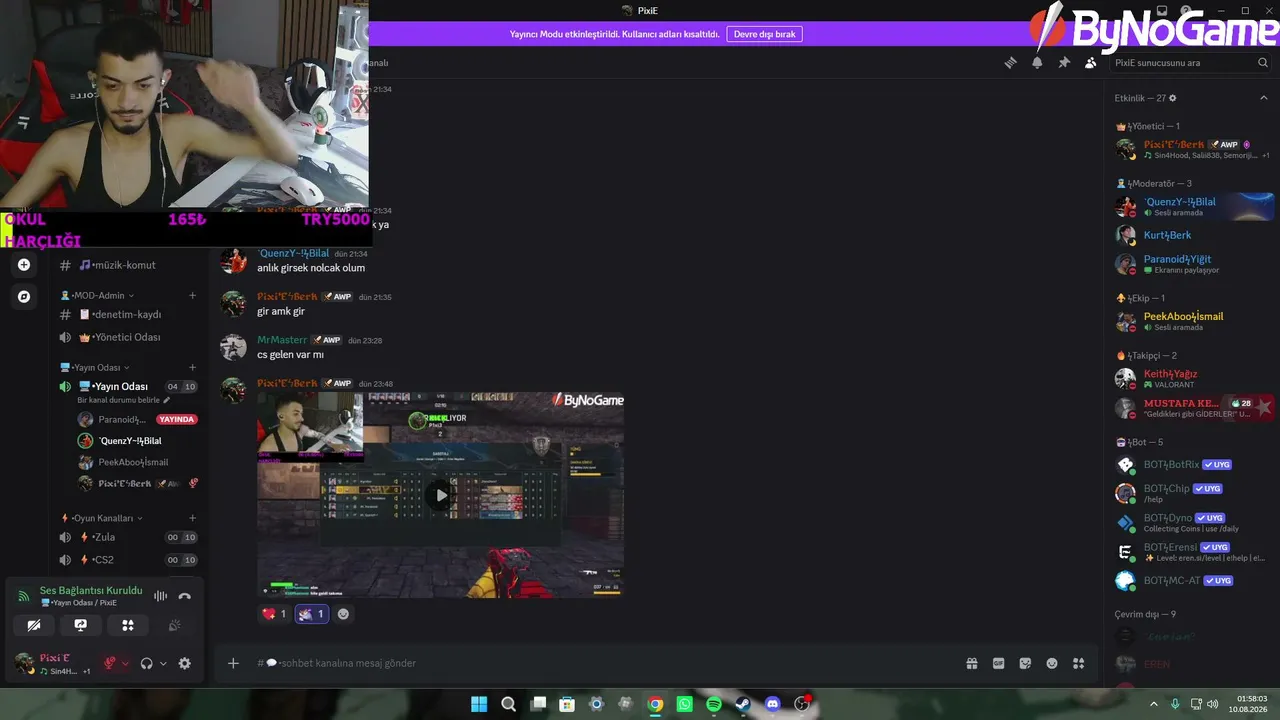Unmute the microphone in the user panel
The height and width of the screenshot is (720, 1280).
pyautogui.click(x=110, y=663)
